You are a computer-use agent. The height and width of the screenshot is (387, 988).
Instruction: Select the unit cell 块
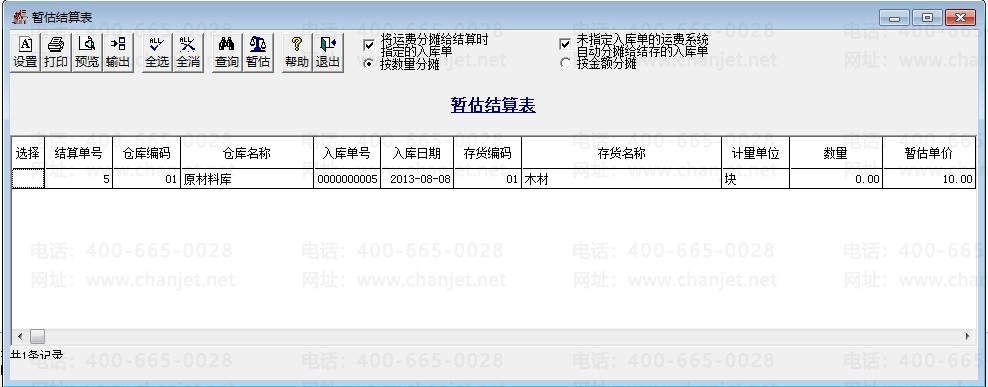[x=756, y=179]
